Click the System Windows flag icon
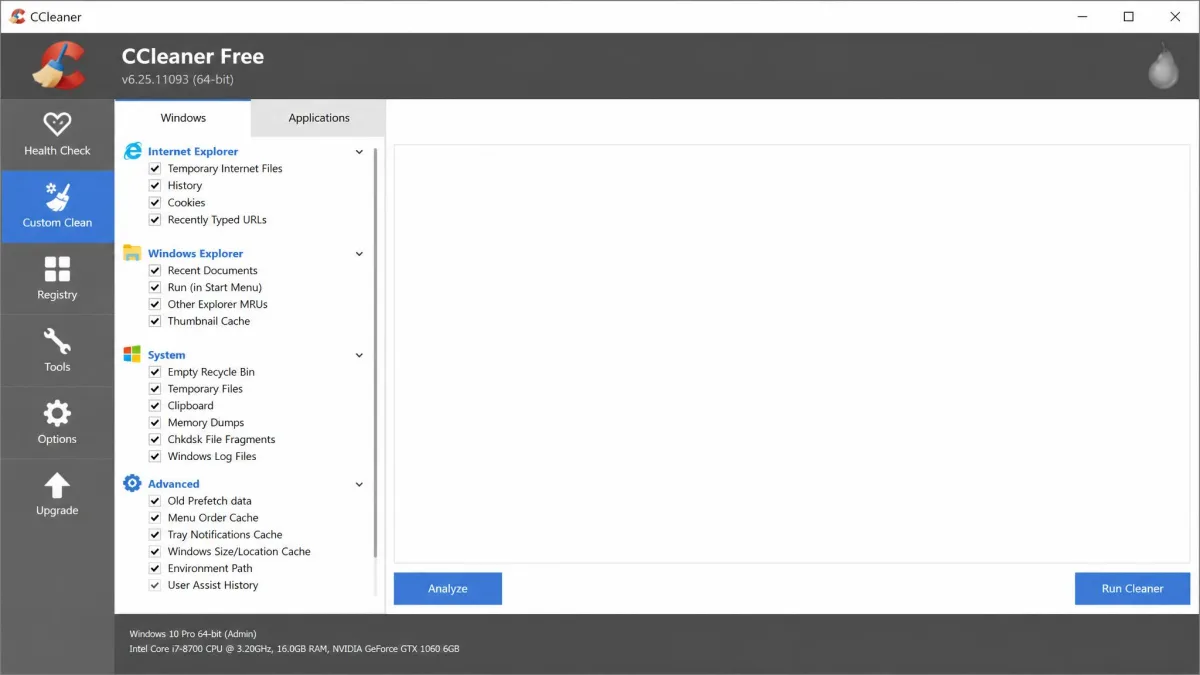 (x=132, y=354)
